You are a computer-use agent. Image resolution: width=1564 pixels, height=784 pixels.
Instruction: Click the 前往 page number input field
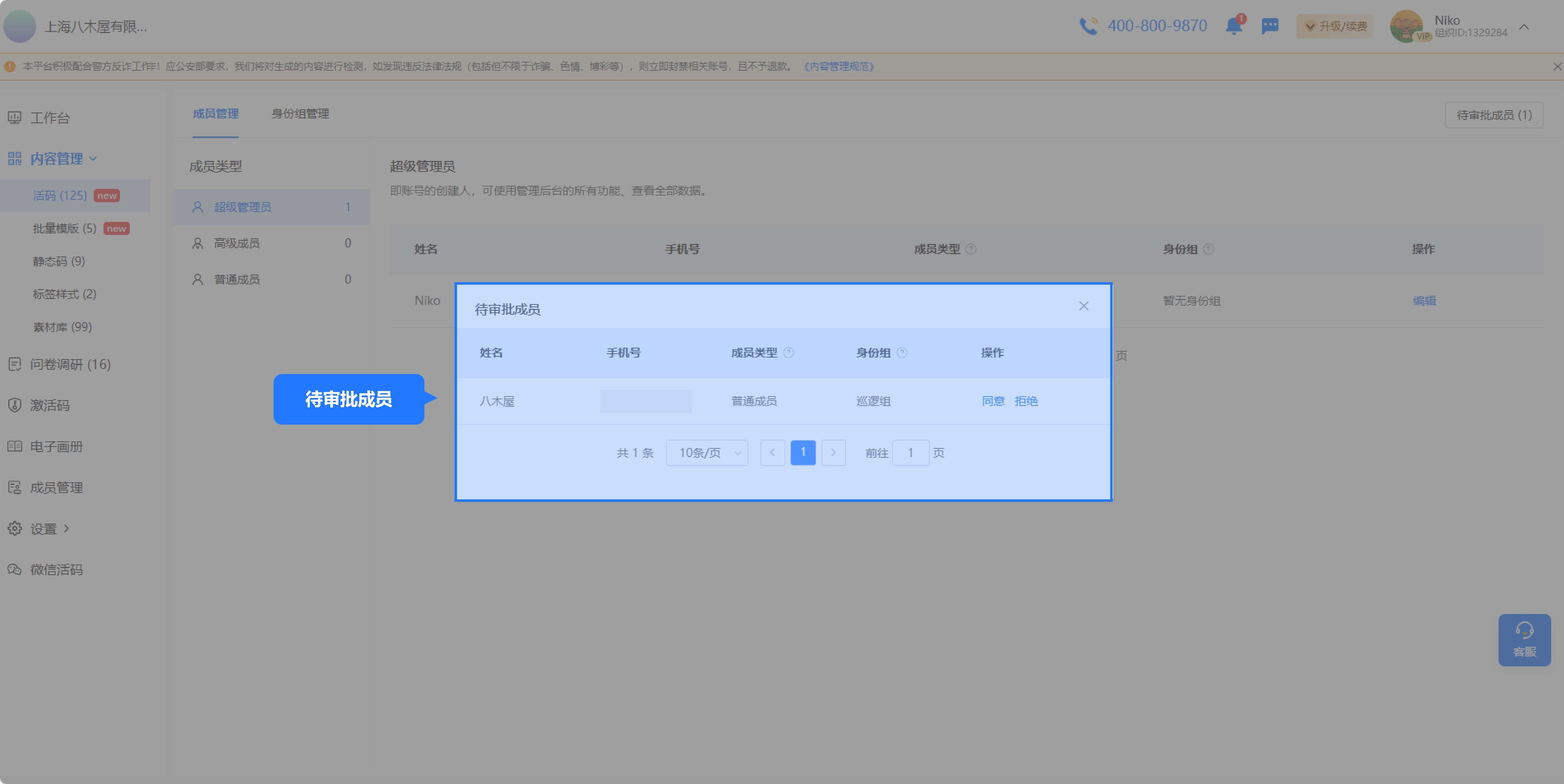[x=910, y=453]
